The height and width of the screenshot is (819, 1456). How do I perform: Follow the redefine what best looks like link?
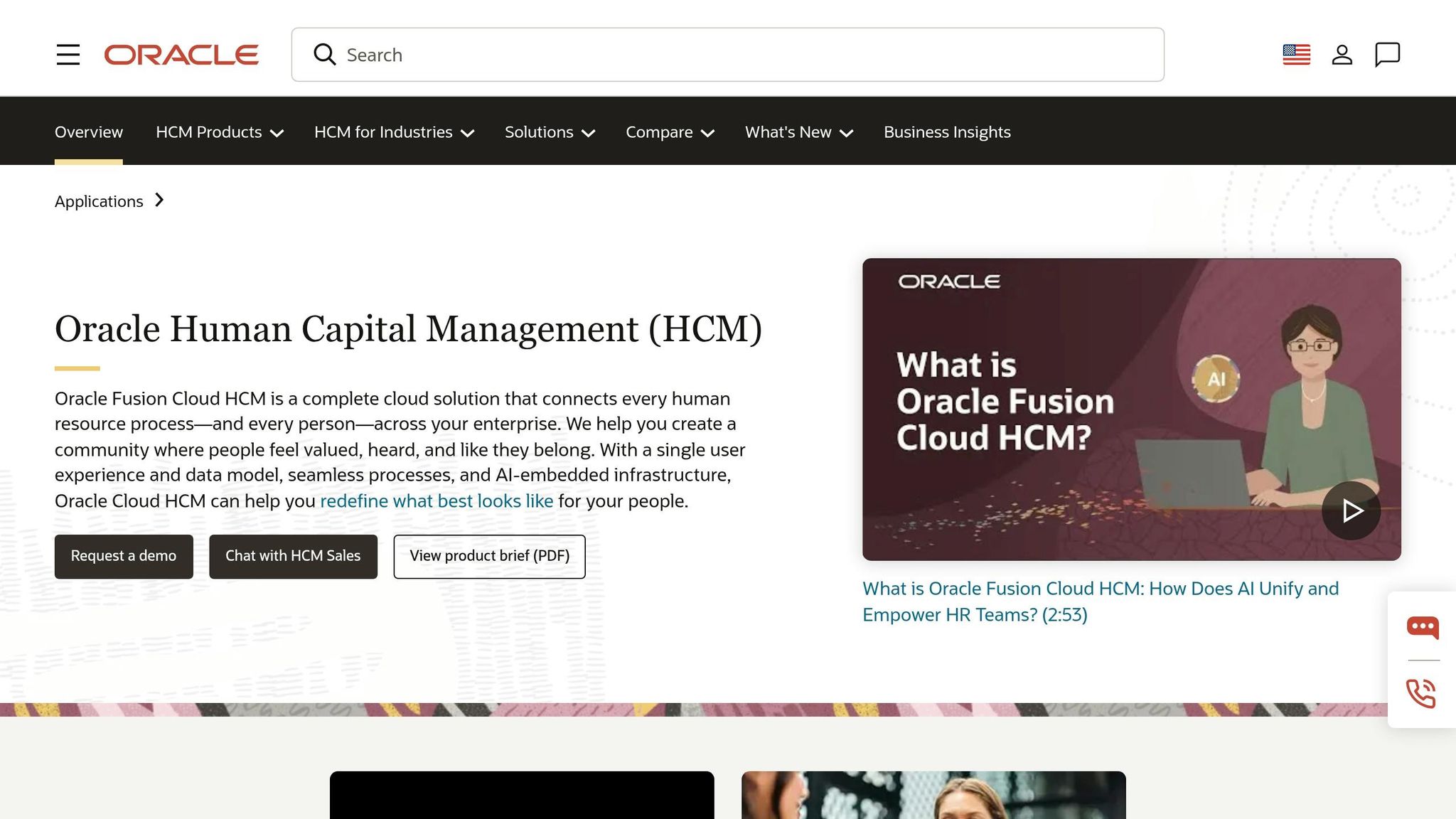point(437,501)
